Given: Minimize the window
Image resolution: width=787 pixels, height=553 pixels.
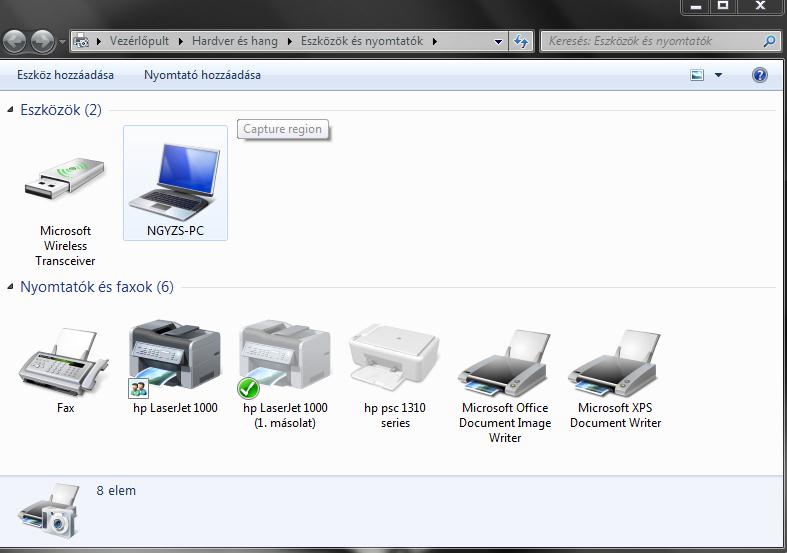Looking at the screenshot, I should (696, 6).
